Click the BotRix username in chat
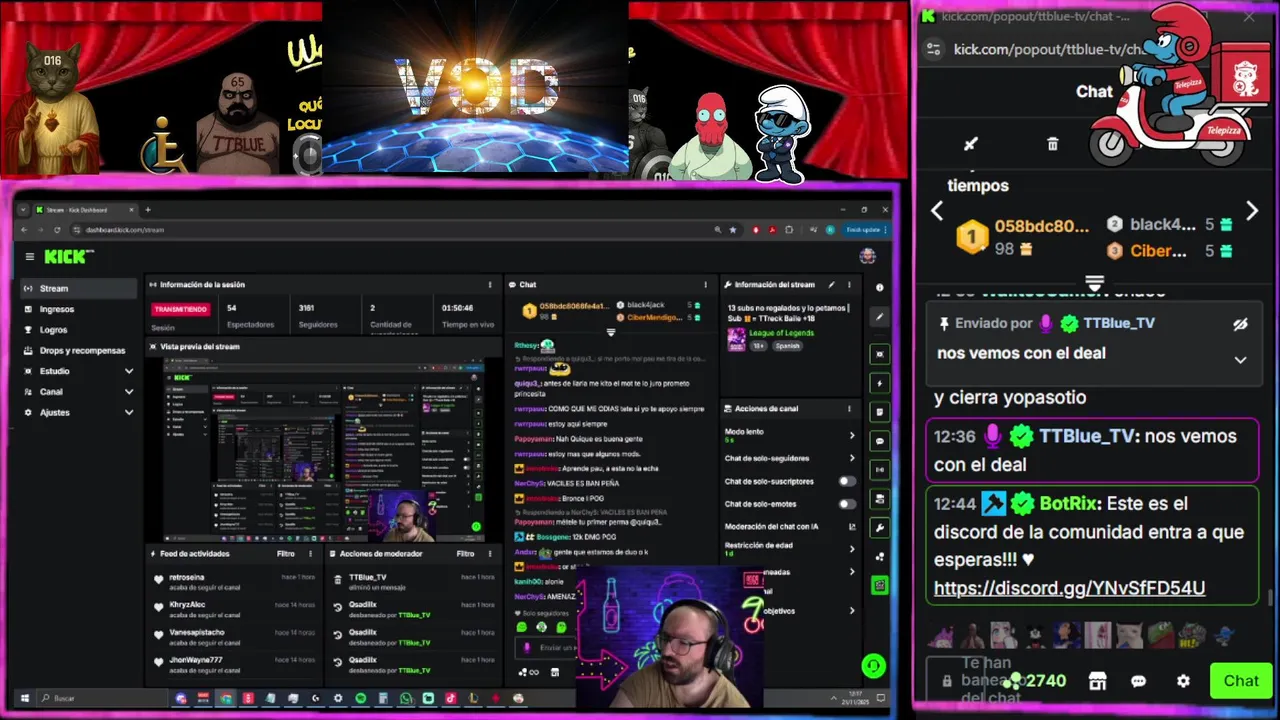The width and height of the screenshot is (1280, 720). [1070, 503]
